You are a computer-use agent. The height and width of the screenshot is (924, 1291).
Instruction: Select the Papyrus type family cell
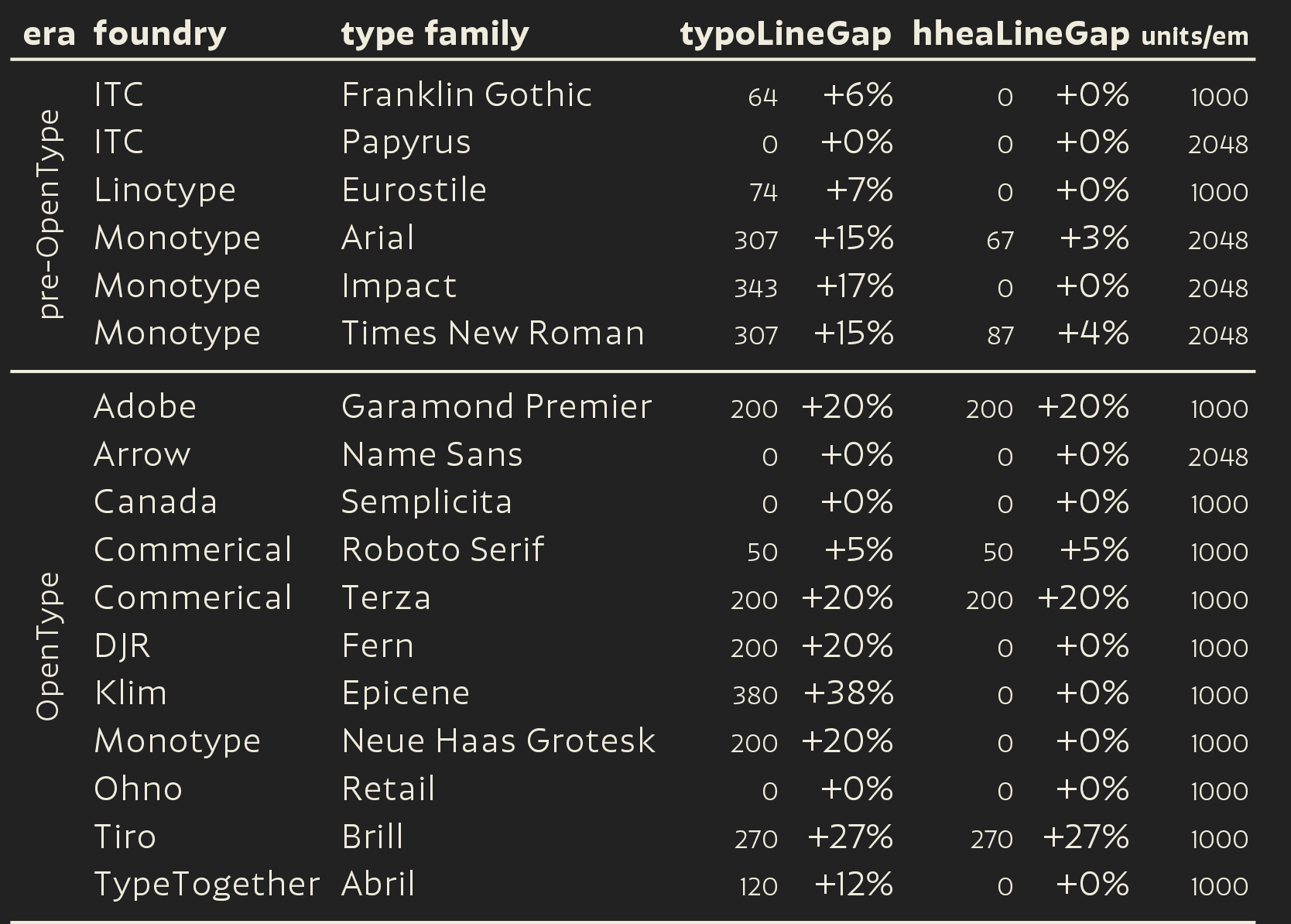tap(406, 143)
